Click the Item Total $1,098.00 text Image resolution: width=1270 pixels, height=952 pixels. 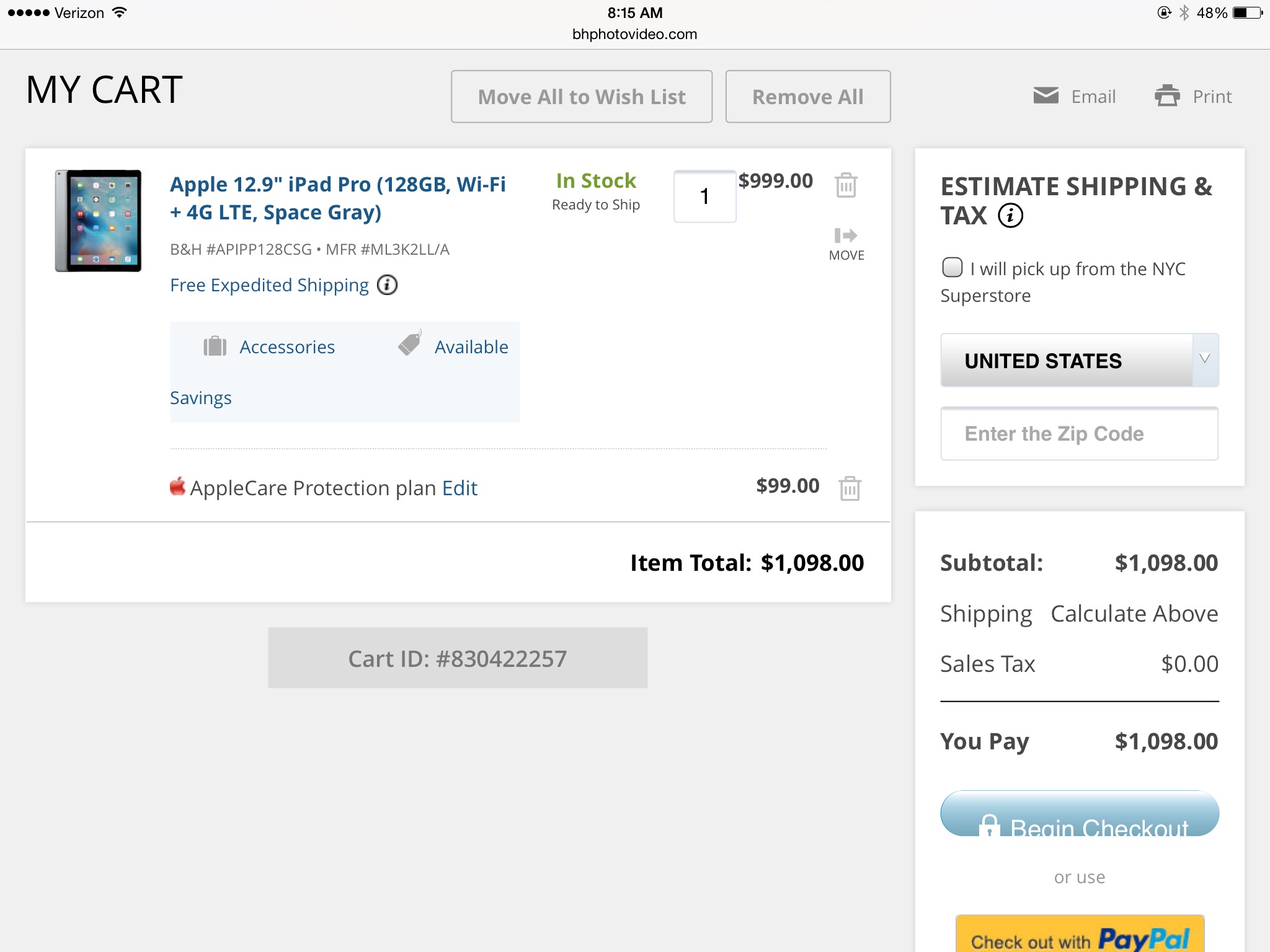pyautogui.click(x=747, y=563)
